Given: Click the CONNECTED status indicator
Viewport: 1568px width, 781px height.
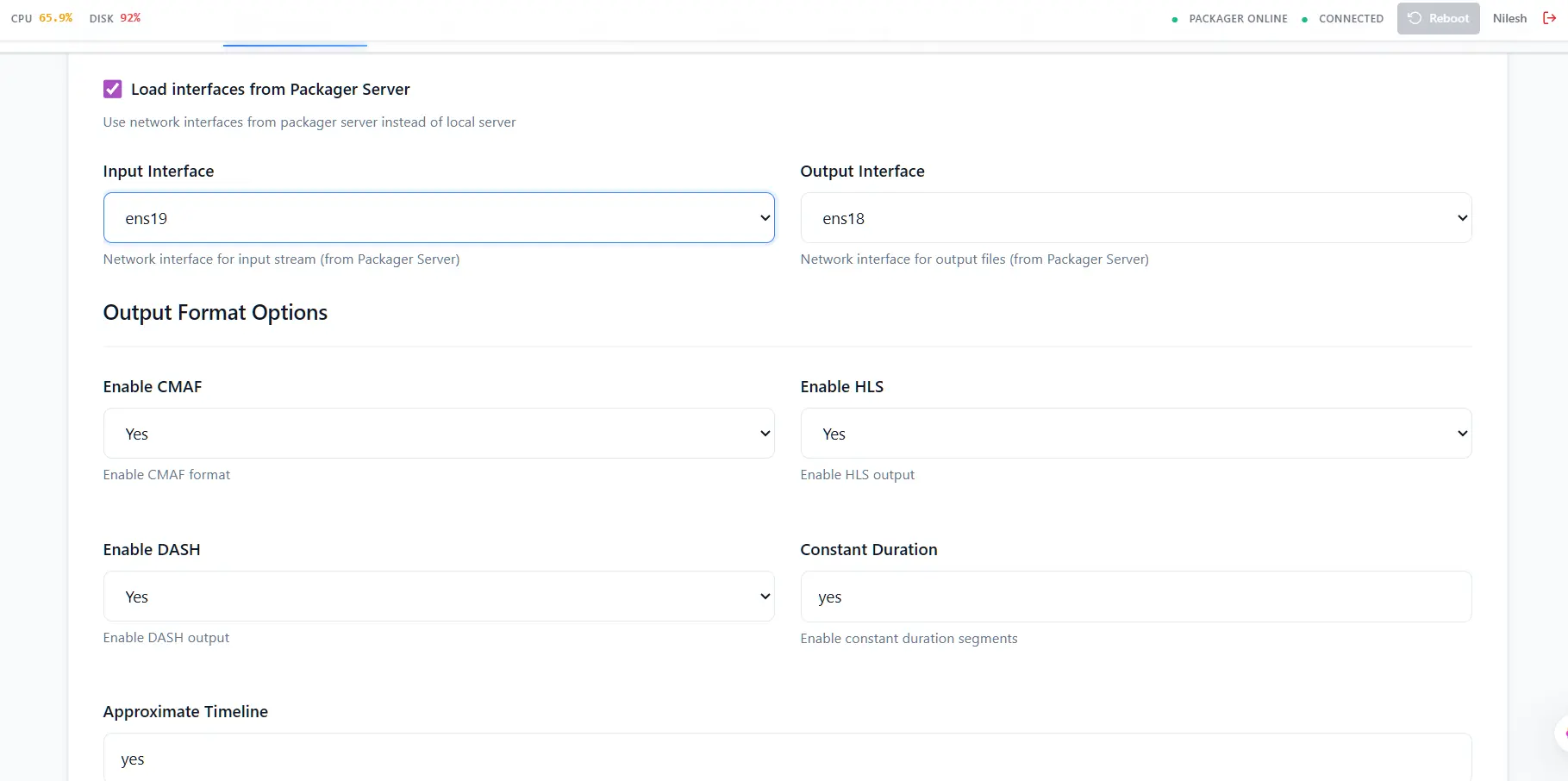Looking at the screenshot, I should [1342, 18].
